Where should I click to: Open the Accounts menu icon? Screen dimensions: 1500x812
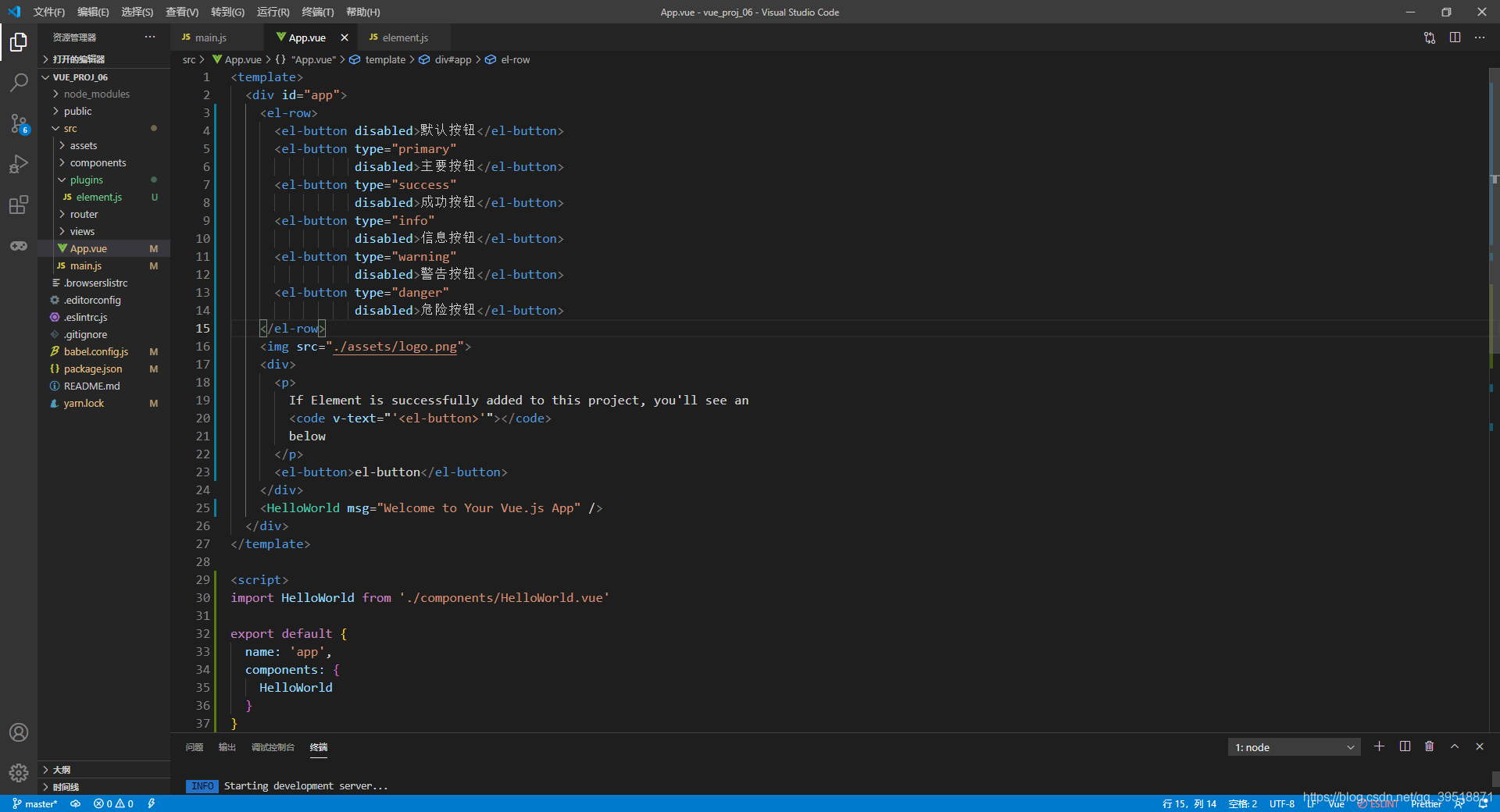19,732
